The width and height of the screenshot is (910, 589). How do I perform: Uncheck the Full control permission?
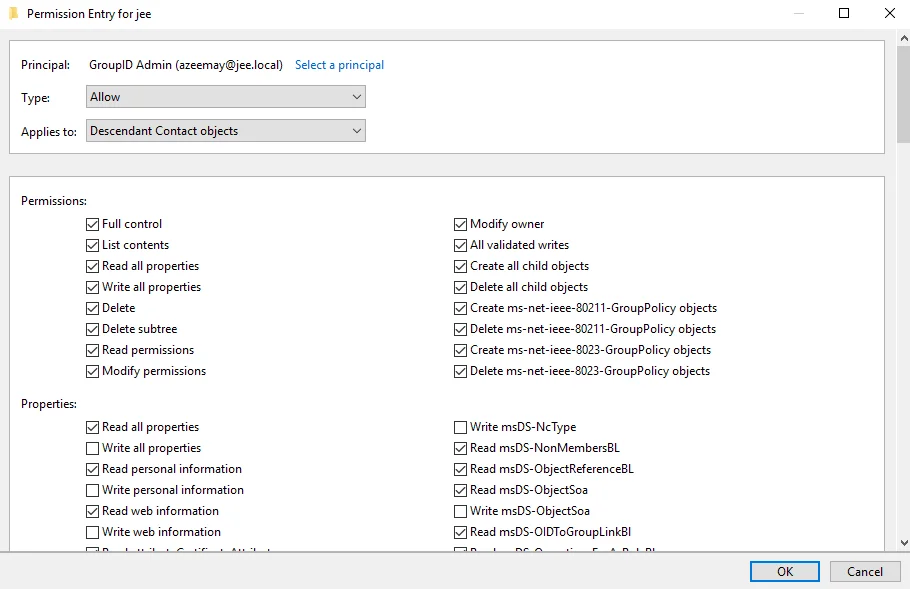(x=92, y=224)
